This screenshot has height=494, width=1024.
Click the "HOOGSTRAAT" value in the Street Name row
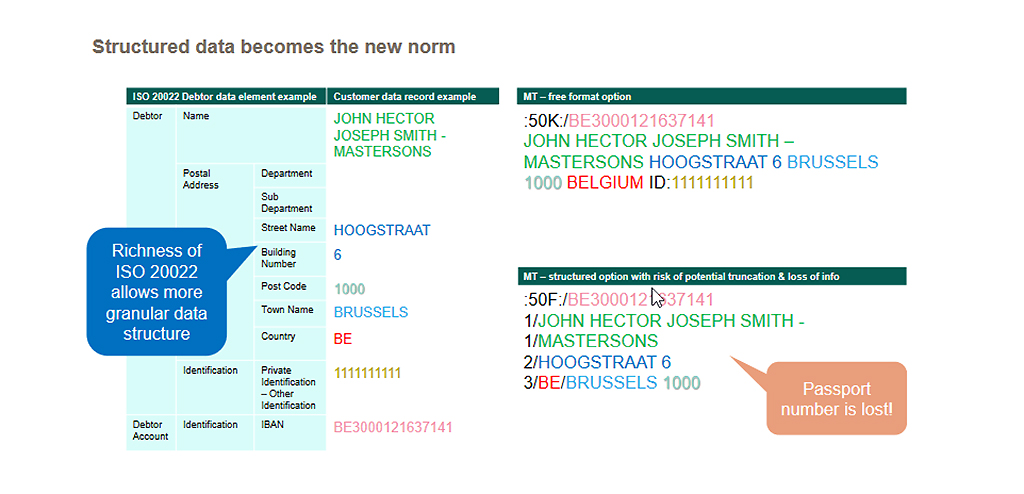tap(382, 230)
